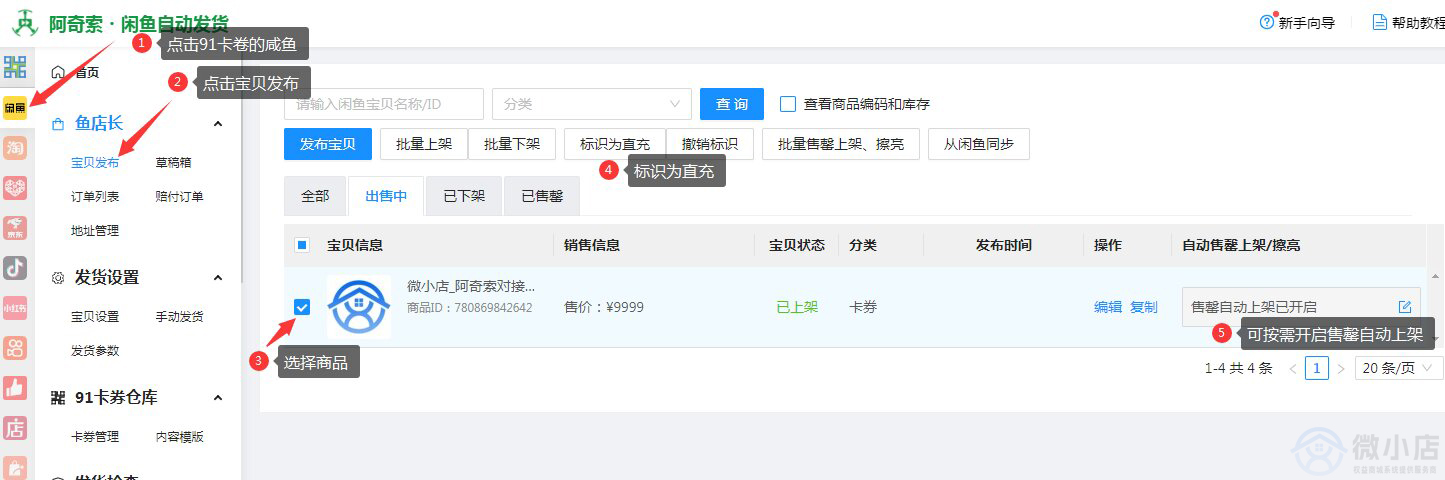Image resolution: width=1445 pixels, height=480 pixels.
Task: Open the thumbs-up sidebar icon
Action: pos(15,388)
